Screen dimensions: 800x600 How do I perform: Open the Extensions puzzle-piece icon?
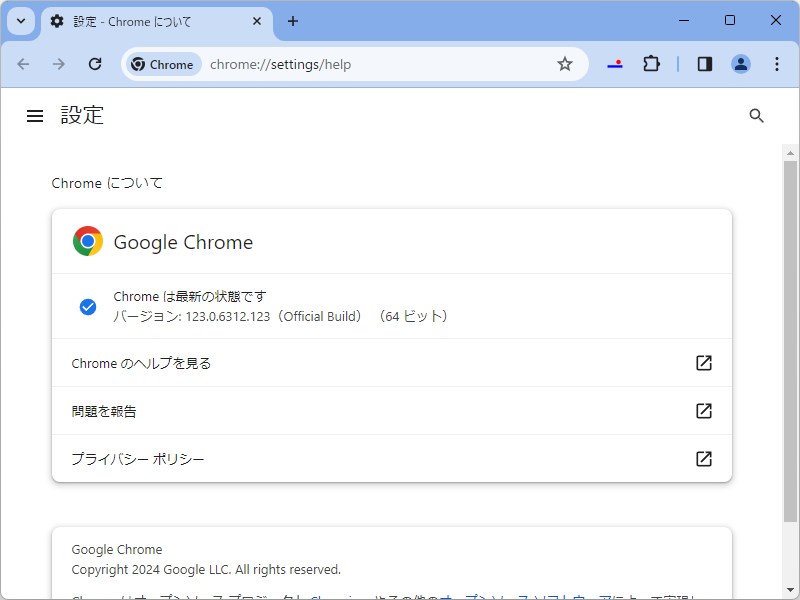point(651,63)
